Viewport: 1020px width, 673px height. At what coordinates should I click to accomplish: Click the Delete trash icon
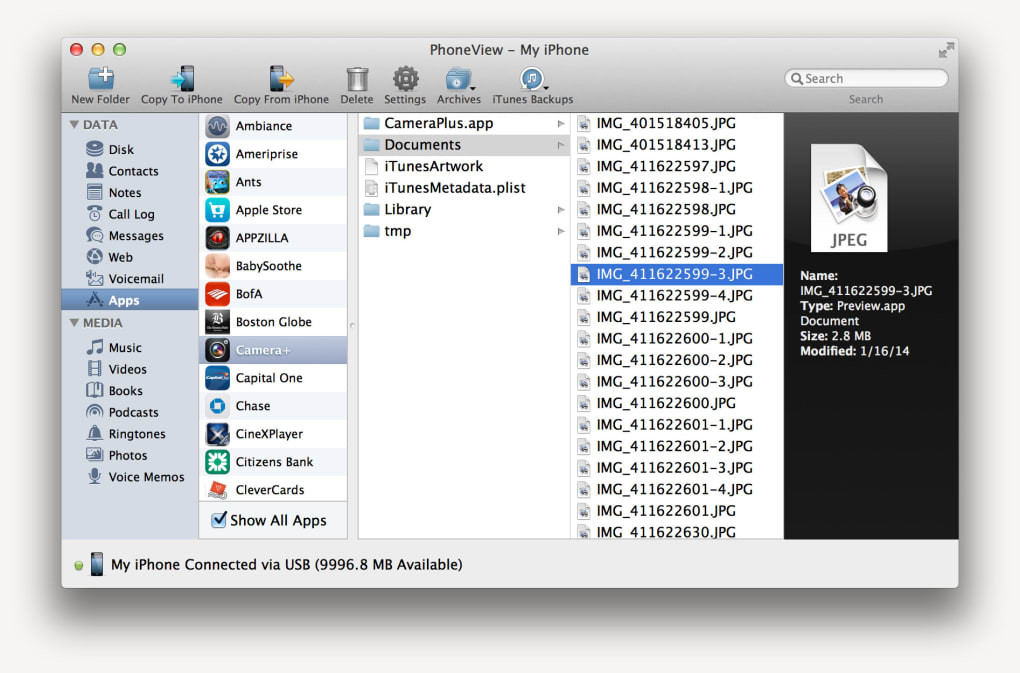(357, 79)
